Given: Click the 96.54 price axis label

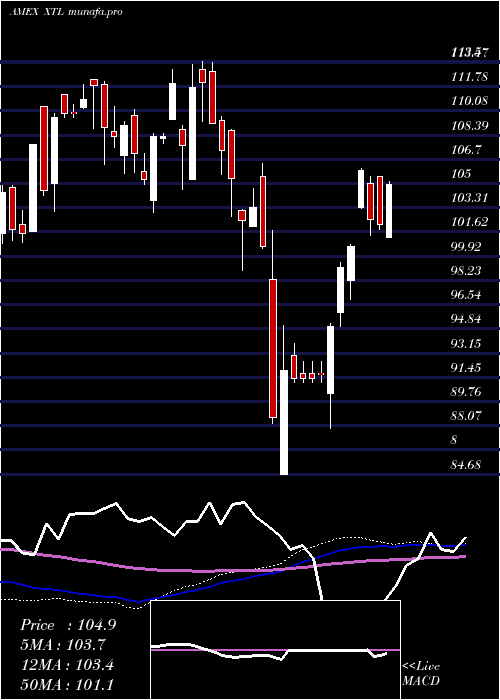Looking at the screenshot, I should [x=466, y=295].
